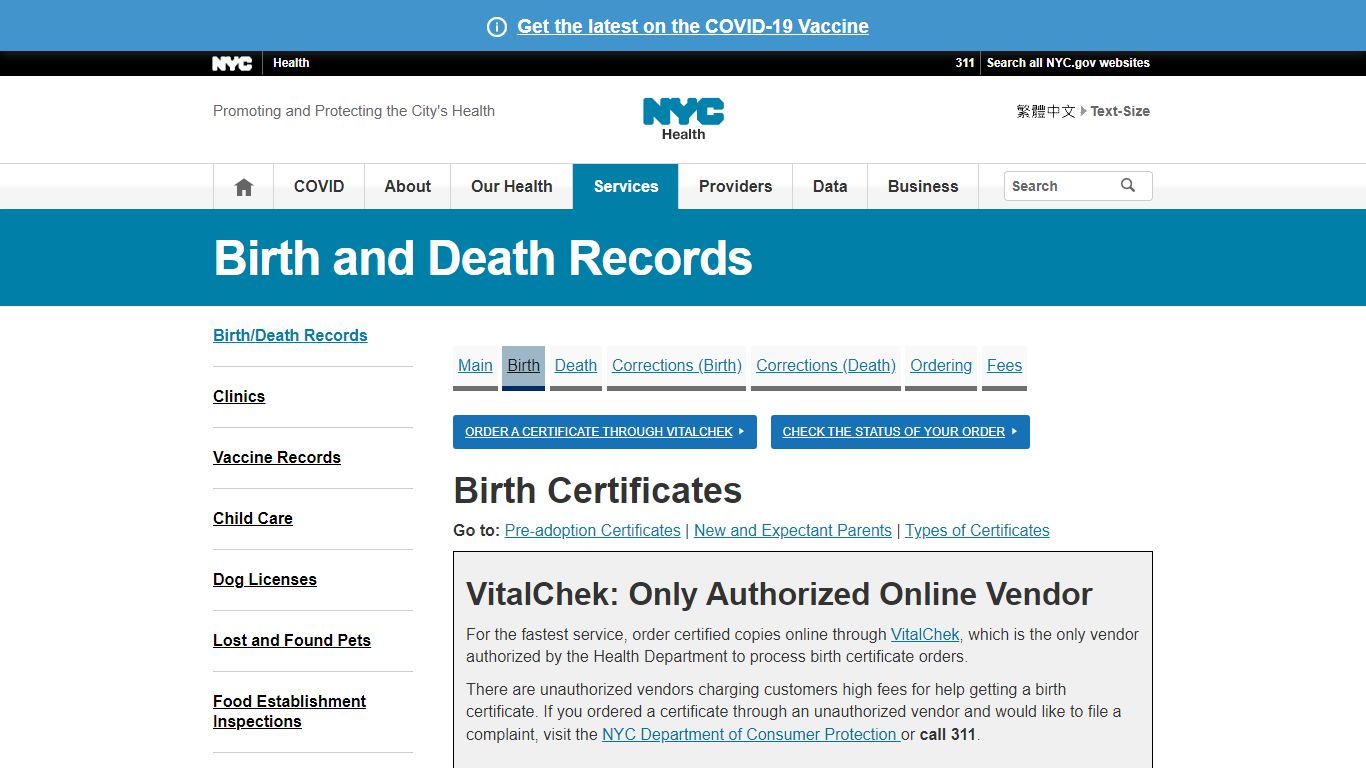Click the NYC Health center logo
This screenshot has width=1366, height=768.
click(683, 118)
